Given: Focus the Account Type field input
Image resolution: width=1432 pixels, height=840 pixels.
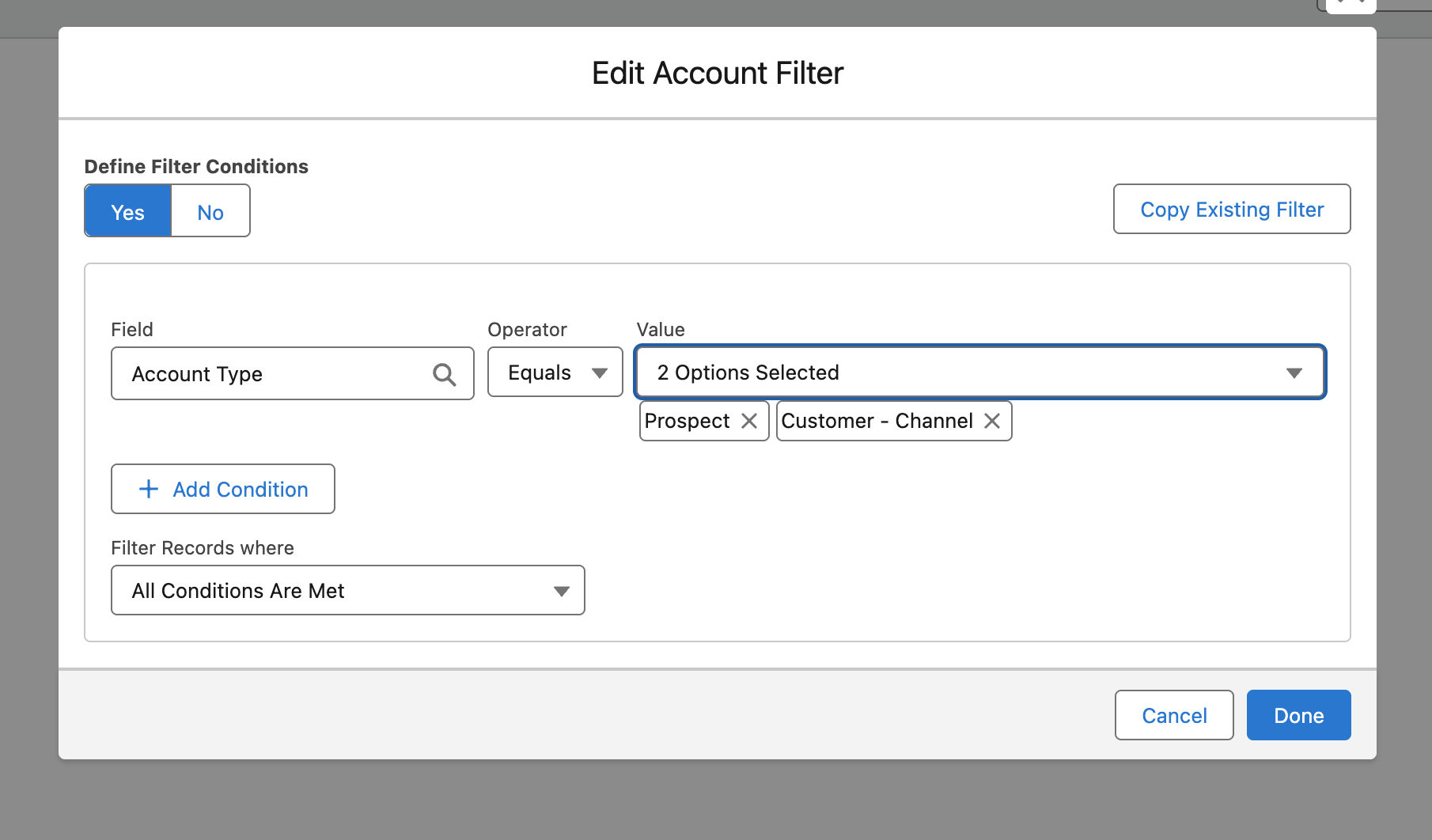Looking at the screenshot, I should coord(269,374).
